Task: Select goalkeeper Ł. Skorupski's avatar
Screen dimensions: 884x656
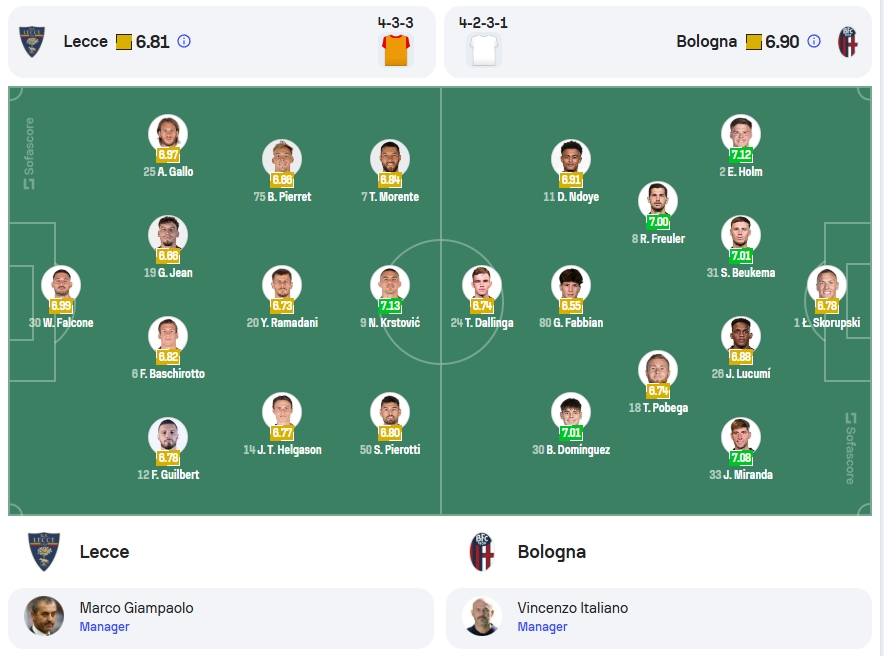Action: (826, 284)
